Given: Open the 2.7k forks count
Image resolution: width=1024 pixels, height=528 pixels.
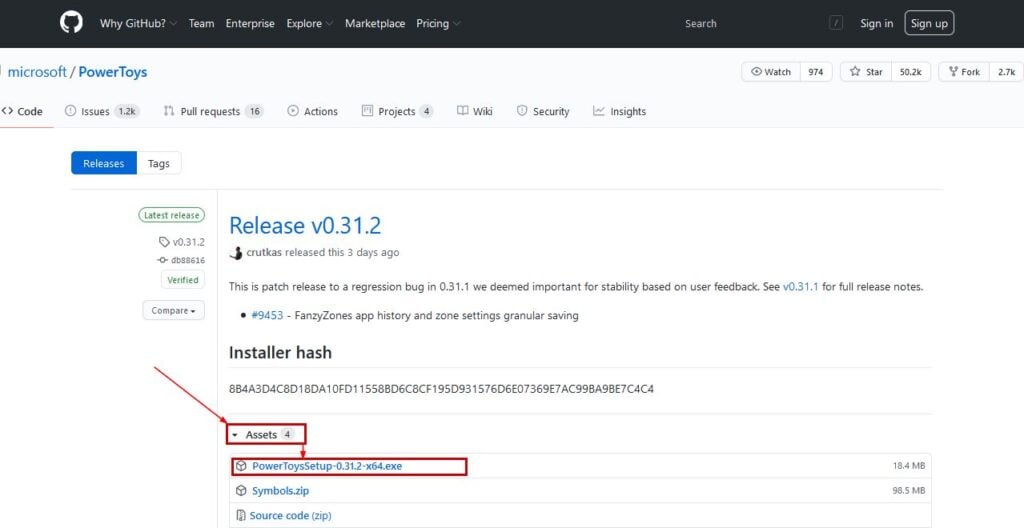Looking at the screenshot, I should tap(1006, 72).
